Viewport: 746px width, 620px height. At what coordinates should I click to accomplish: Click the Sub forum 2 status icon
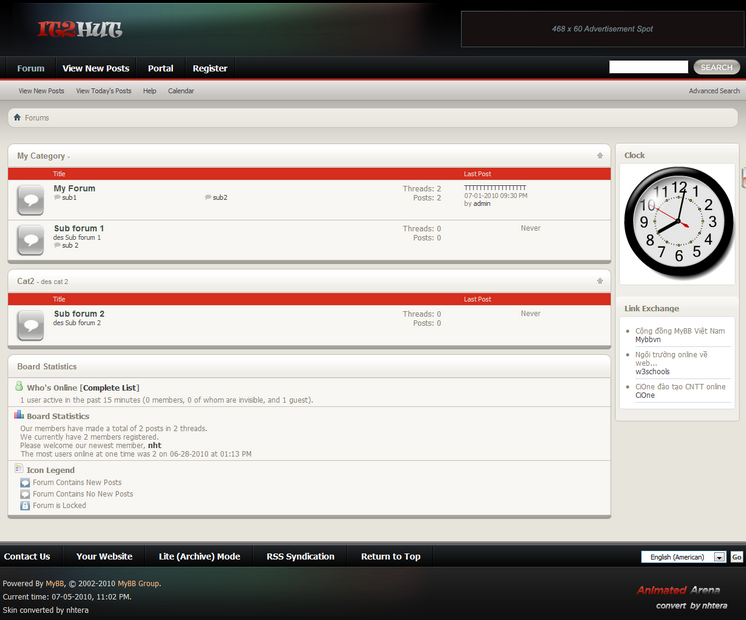[31, 325]
